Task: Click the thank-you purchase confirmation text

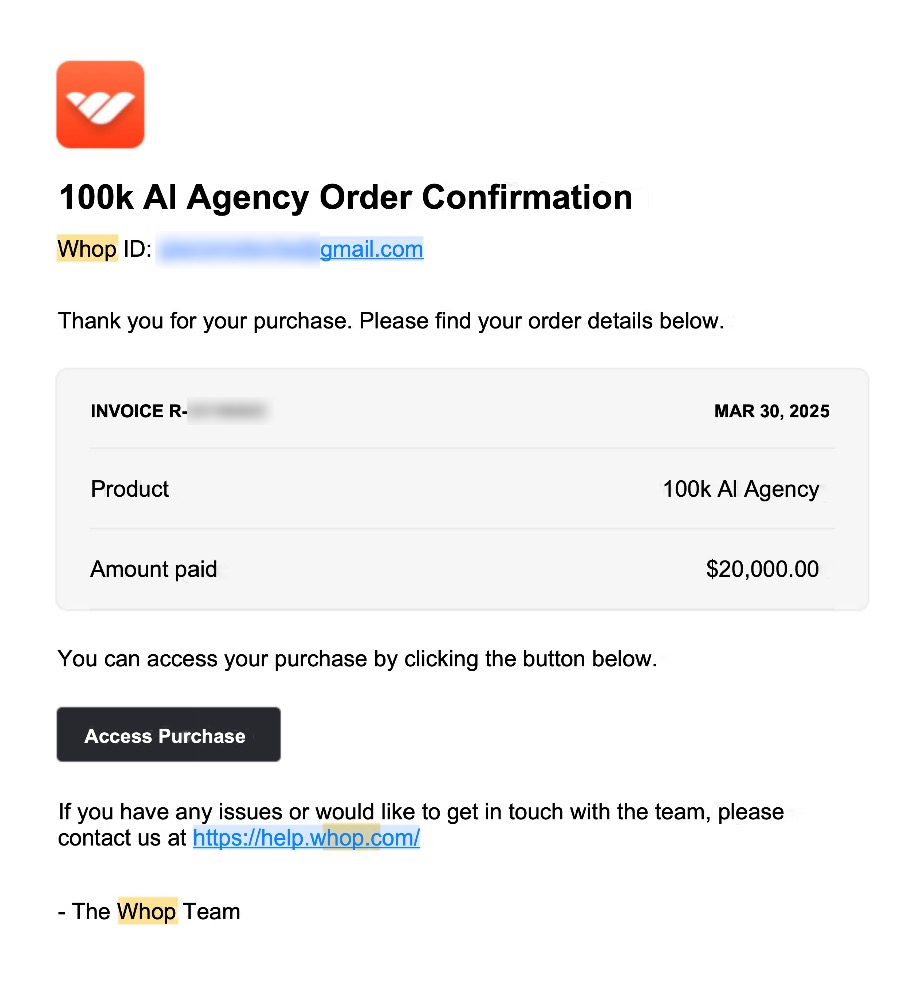Action: (391, 321)
